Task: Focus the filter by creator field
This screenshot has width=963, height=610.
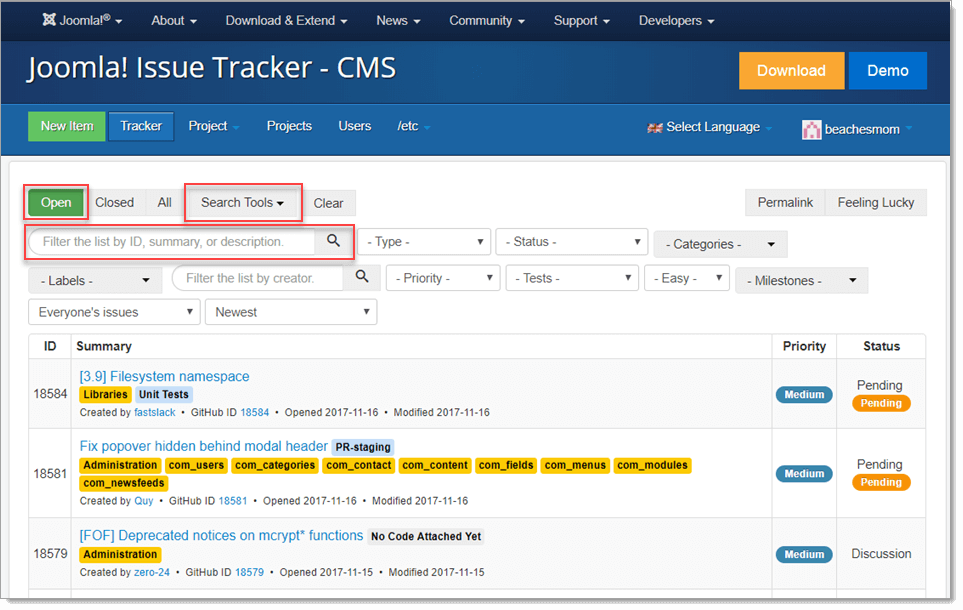Action: (257, 278)
